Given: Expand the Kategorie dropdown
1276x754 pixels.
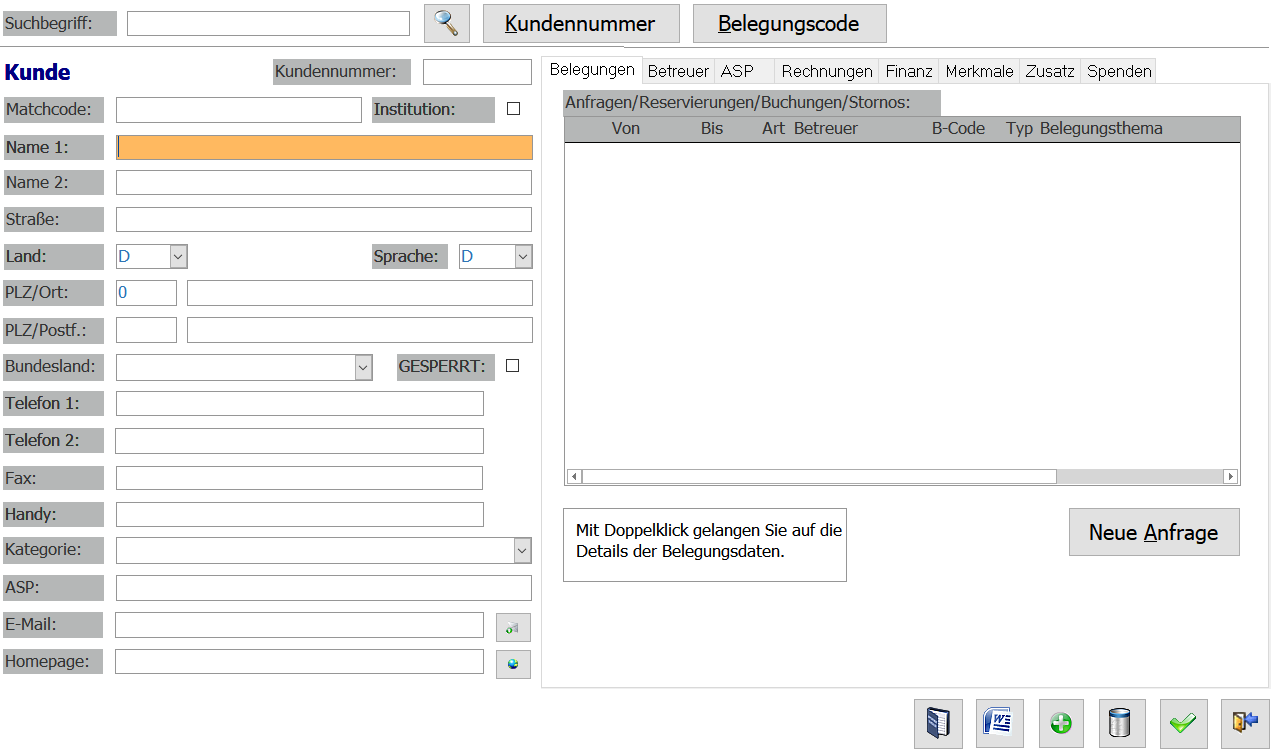Looking at the screenshot, I should click(x=522, y=550).
